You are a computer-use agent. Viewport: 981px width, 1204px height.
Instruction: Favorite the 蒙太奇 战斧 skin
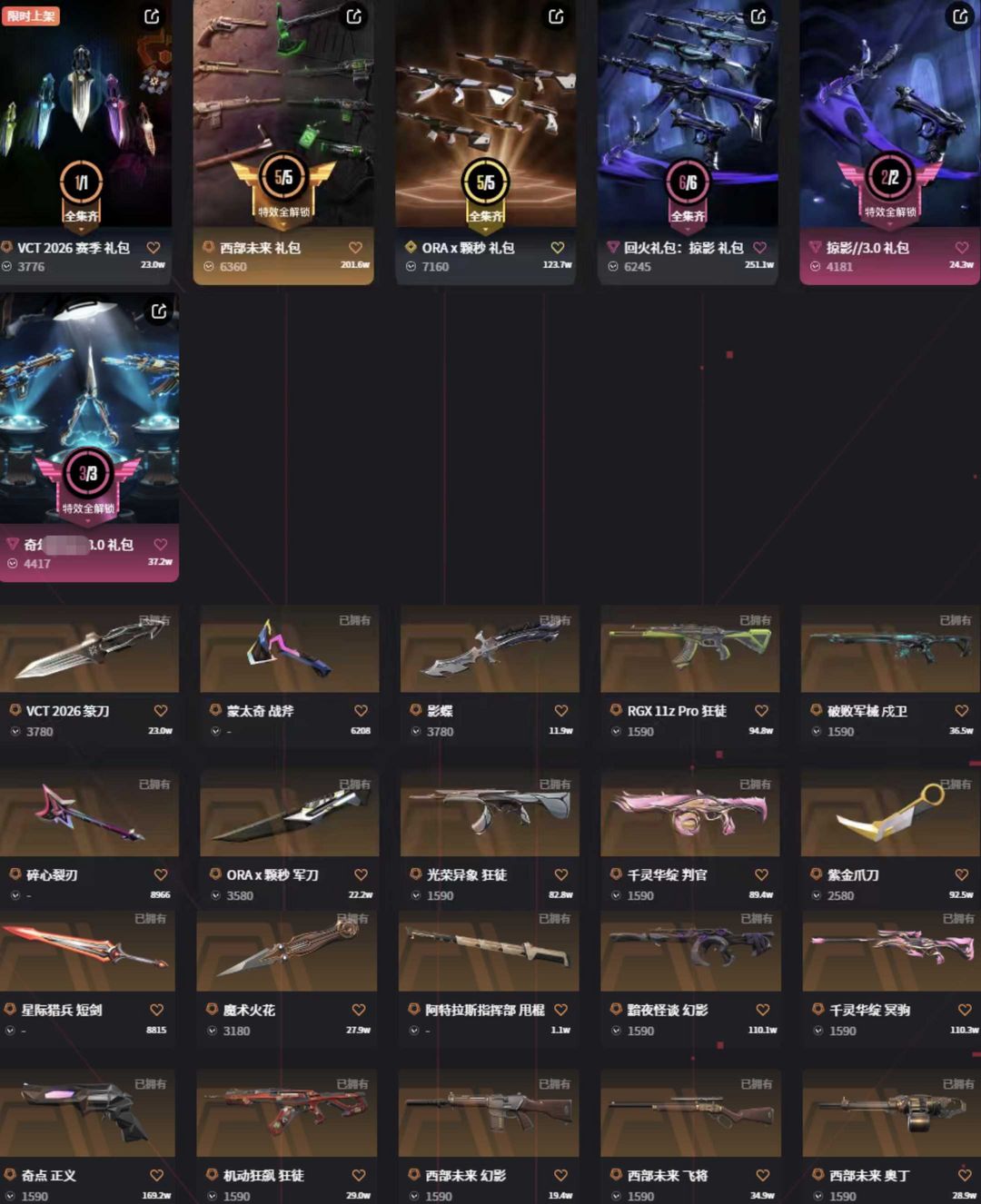tap(361, 711)
